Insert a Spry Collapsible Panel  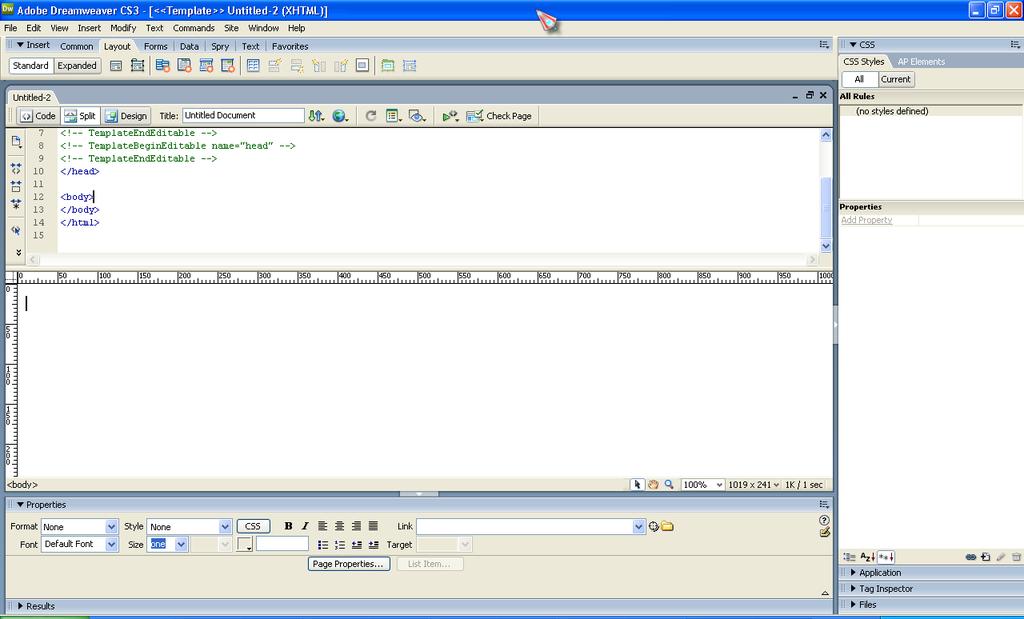coord(227,66)
